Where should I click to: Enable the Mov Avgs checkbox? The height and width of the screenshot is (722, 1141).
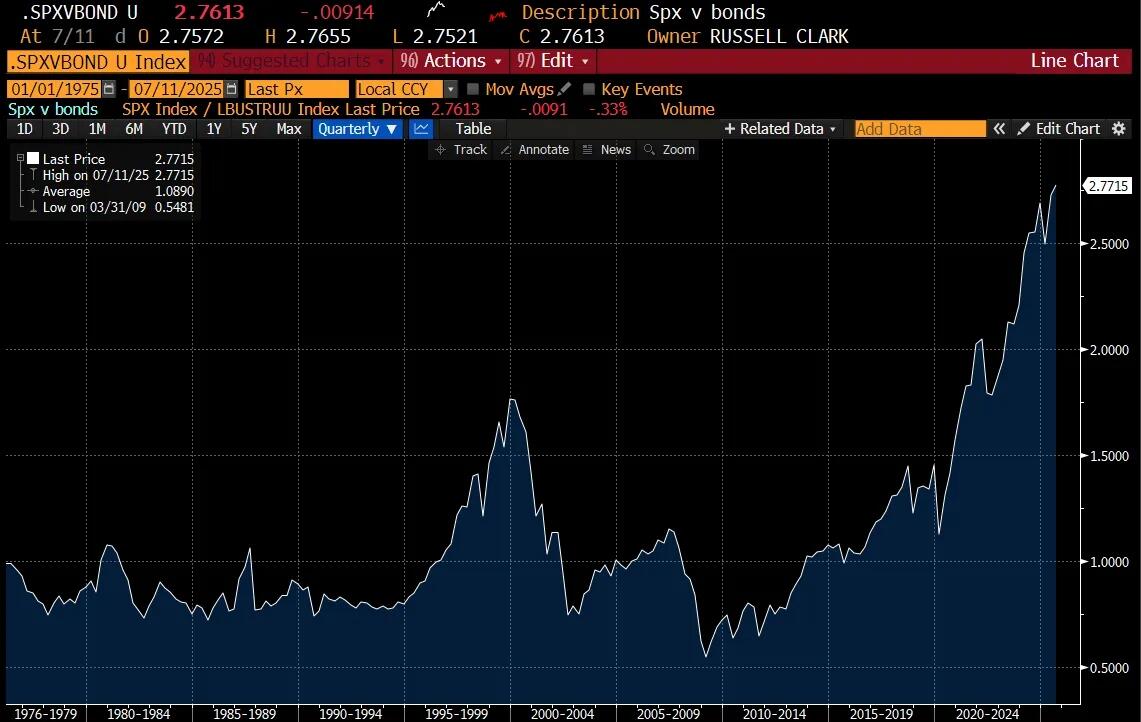(x=474, y=89)
